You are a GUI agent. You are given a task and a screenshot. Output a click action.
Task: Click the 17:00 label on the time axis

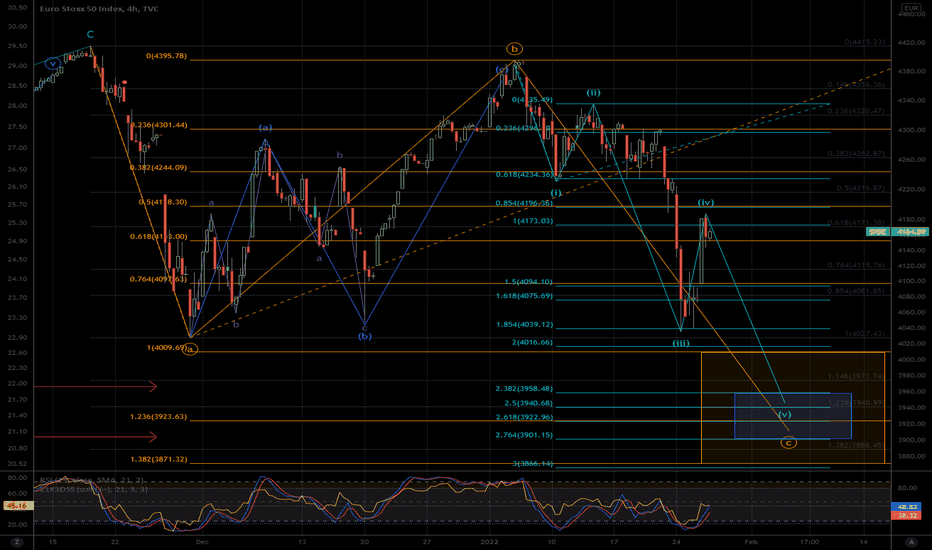[810, 542]
